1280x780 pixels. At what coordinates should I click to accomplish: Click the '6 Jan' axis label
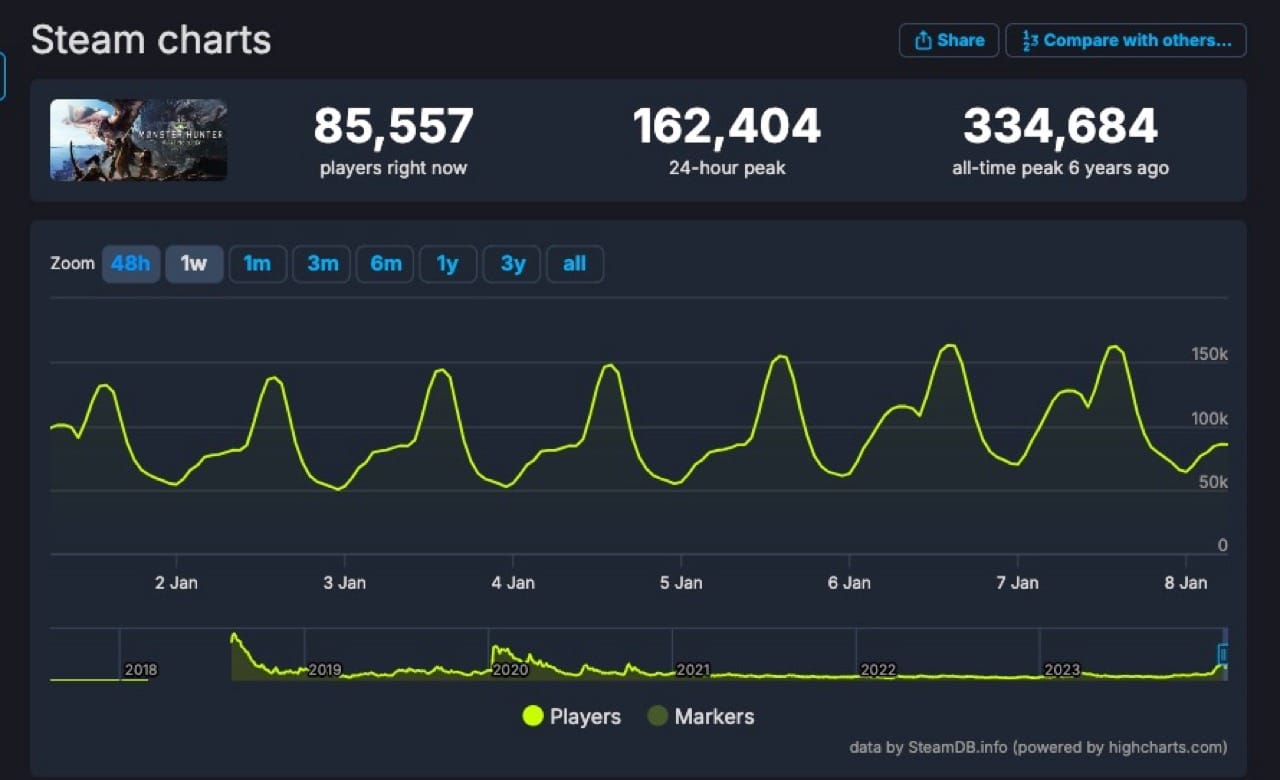(849, 583)
